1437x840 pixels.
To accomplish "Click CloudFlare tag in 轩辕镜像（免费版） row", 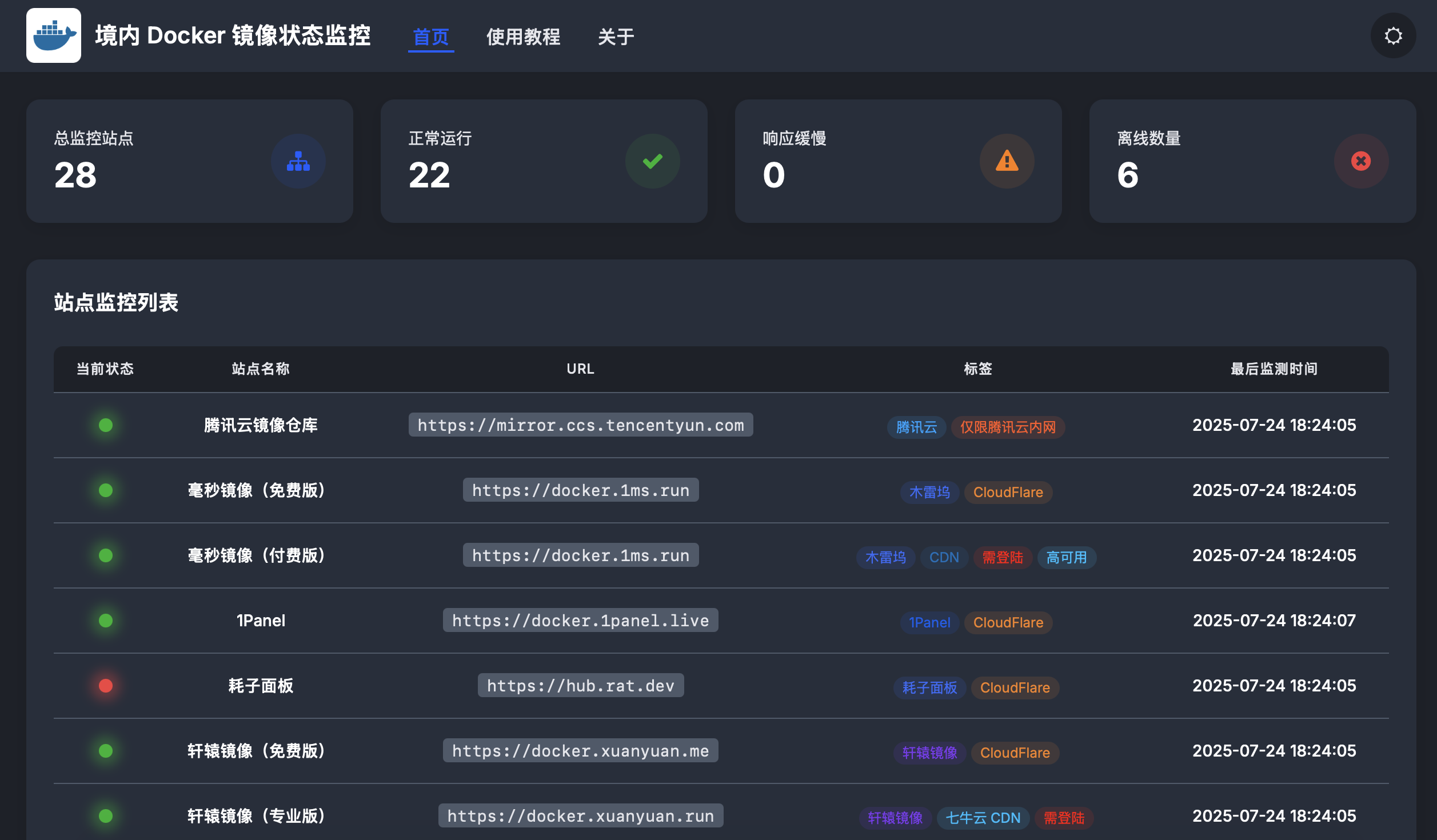I will 1015,753.
